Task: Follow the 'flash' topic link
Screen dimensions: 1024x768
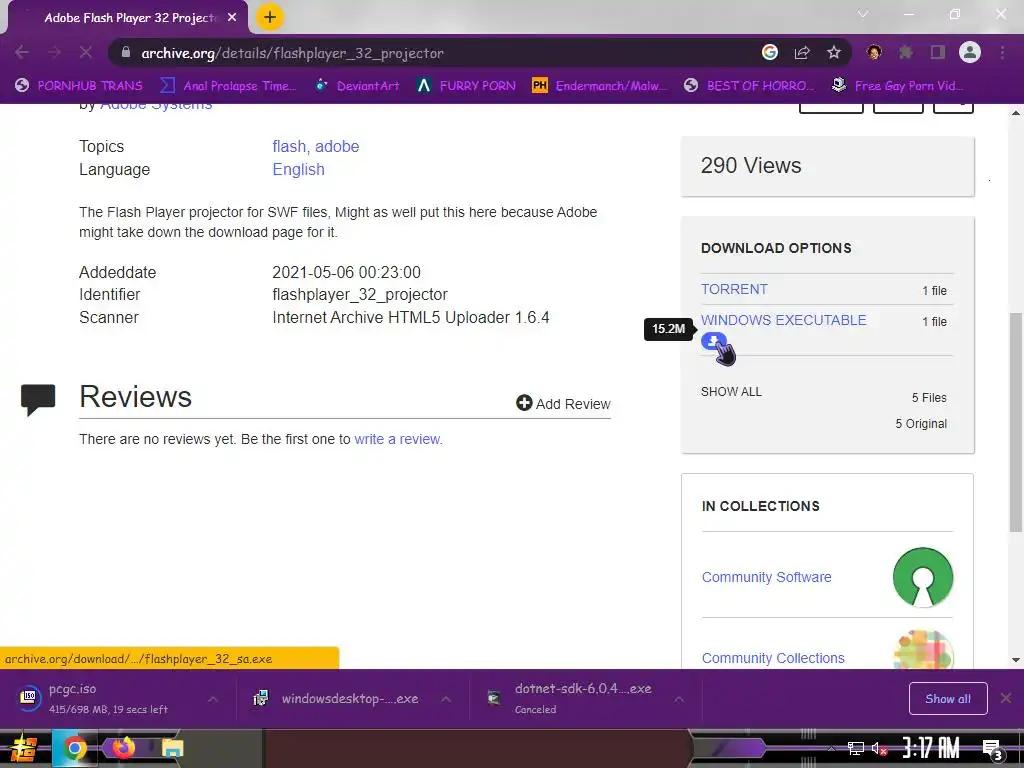Action: tap(289, 146)
